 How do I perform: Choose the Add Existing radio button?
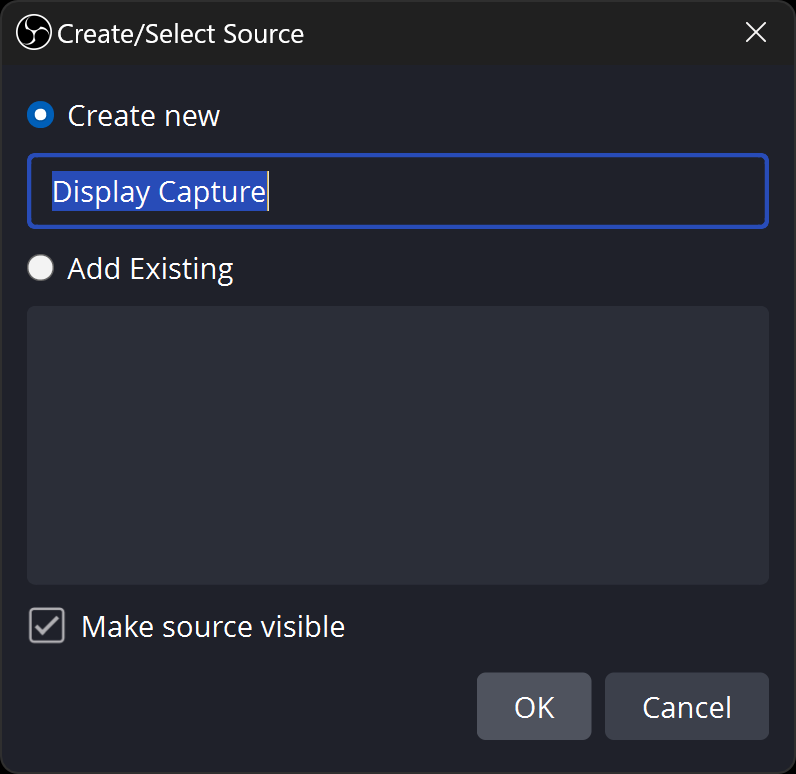(40, 269)
